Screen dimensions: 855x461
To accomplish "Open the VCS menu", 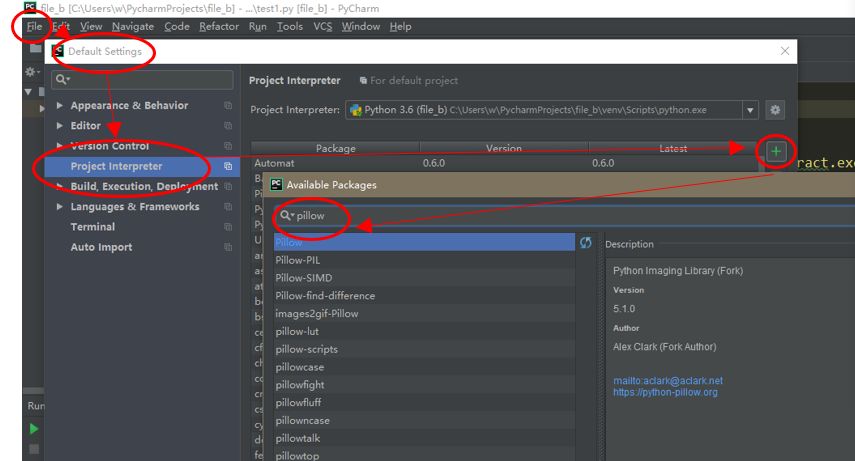I will [322, 26].
